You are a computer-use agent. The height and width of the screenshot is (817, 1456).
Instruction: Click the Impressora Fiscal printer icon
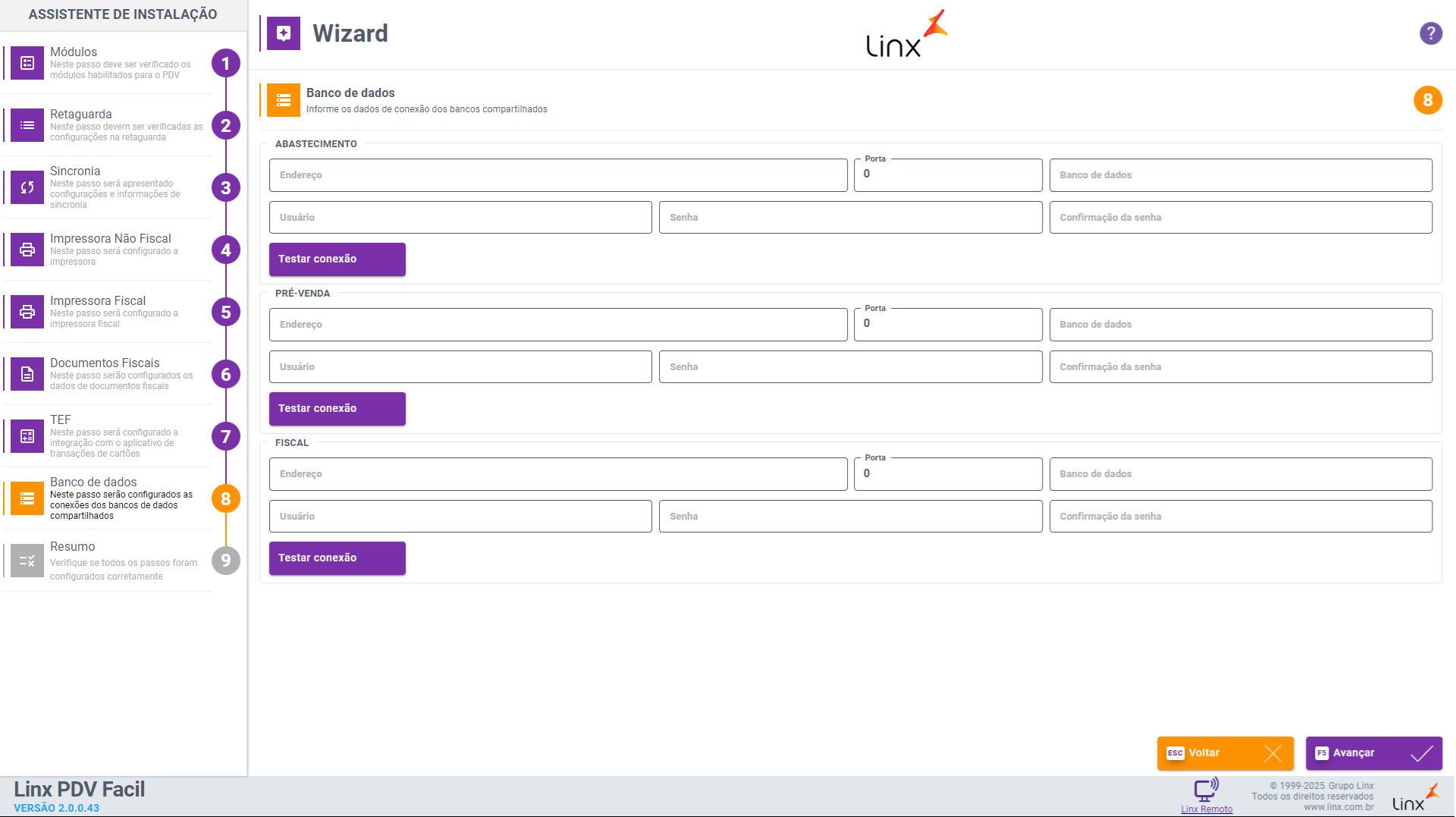click(27, 312)
